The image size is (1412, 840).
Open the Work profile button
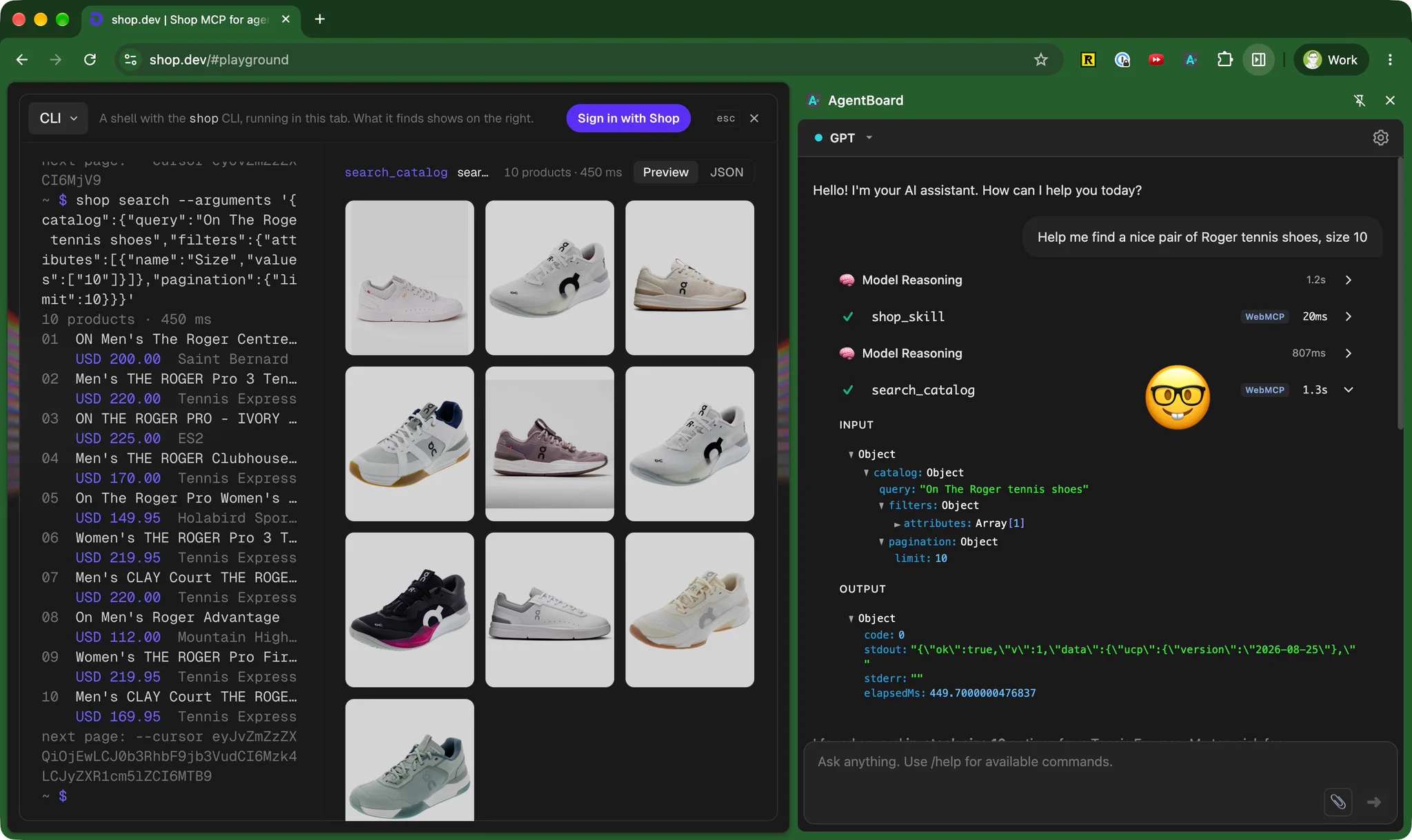[1331, 60]
